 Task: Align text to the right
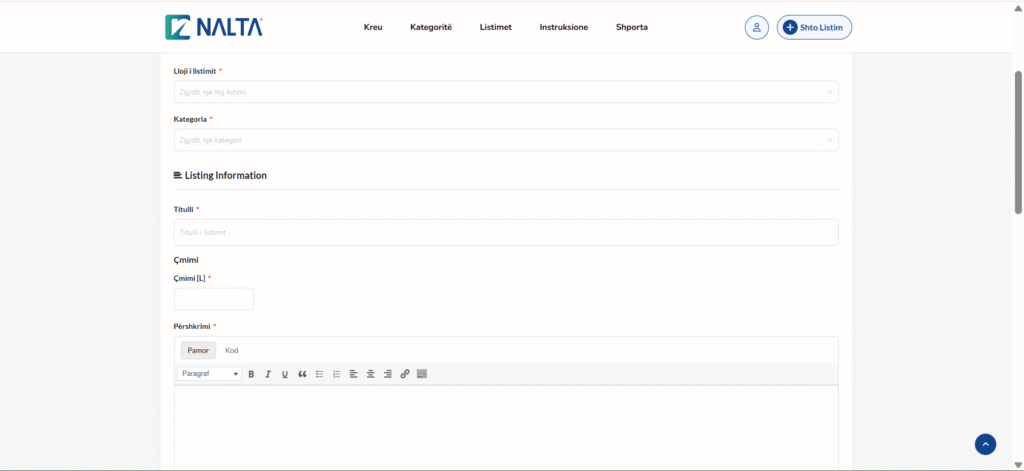click(x=387, y=374)
